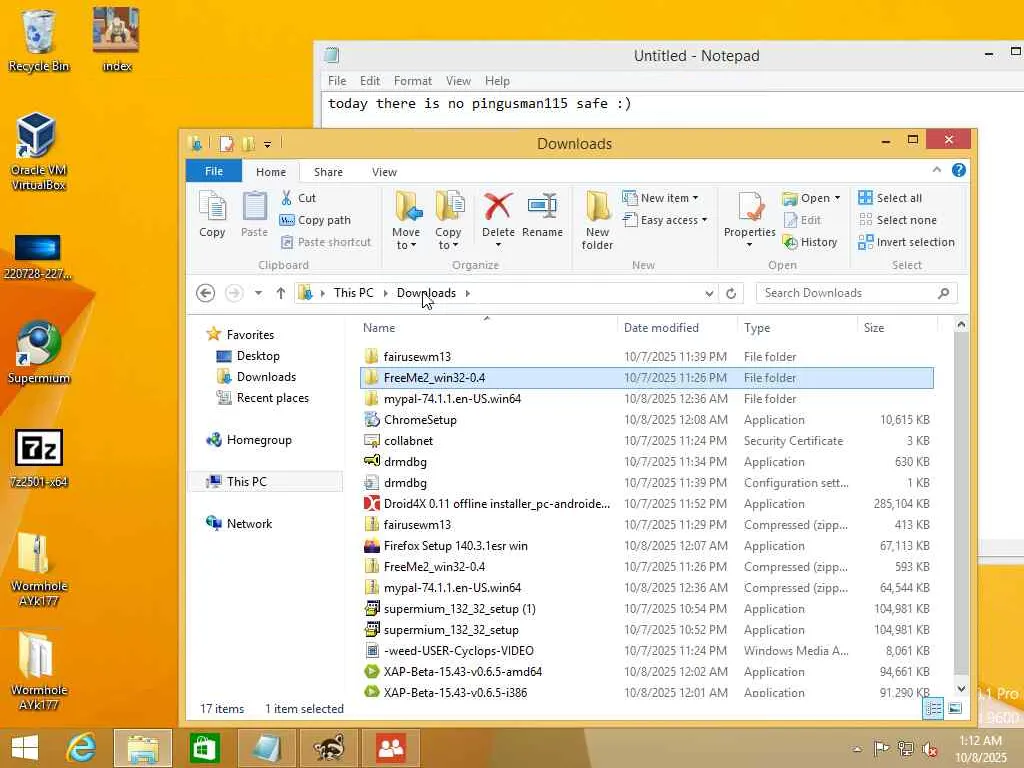Click Select all in the ribbon
1024x768 pixels.
[890, 198]
